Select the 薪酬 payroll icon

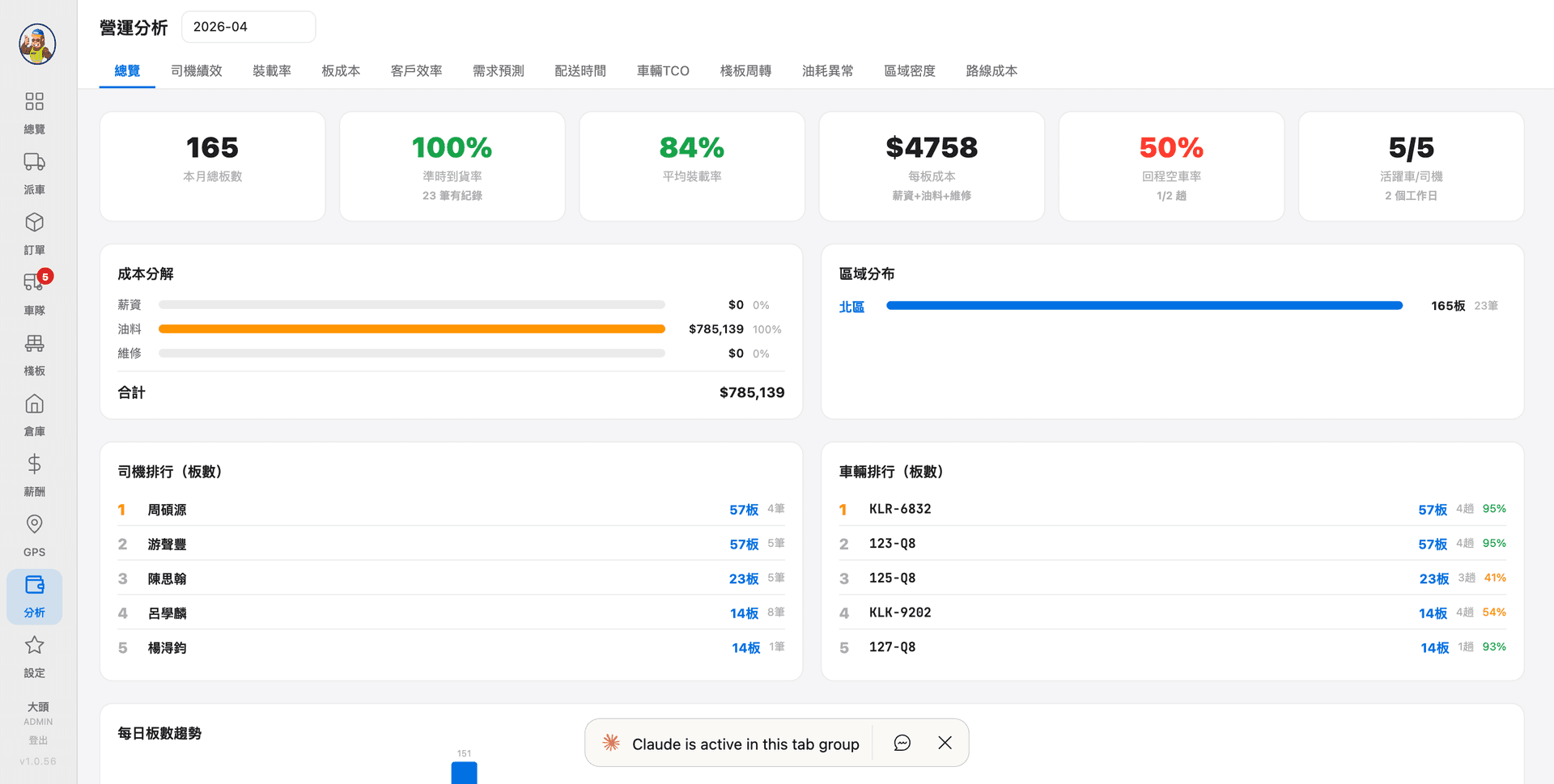pyautogui.click(x=35, y=474)
